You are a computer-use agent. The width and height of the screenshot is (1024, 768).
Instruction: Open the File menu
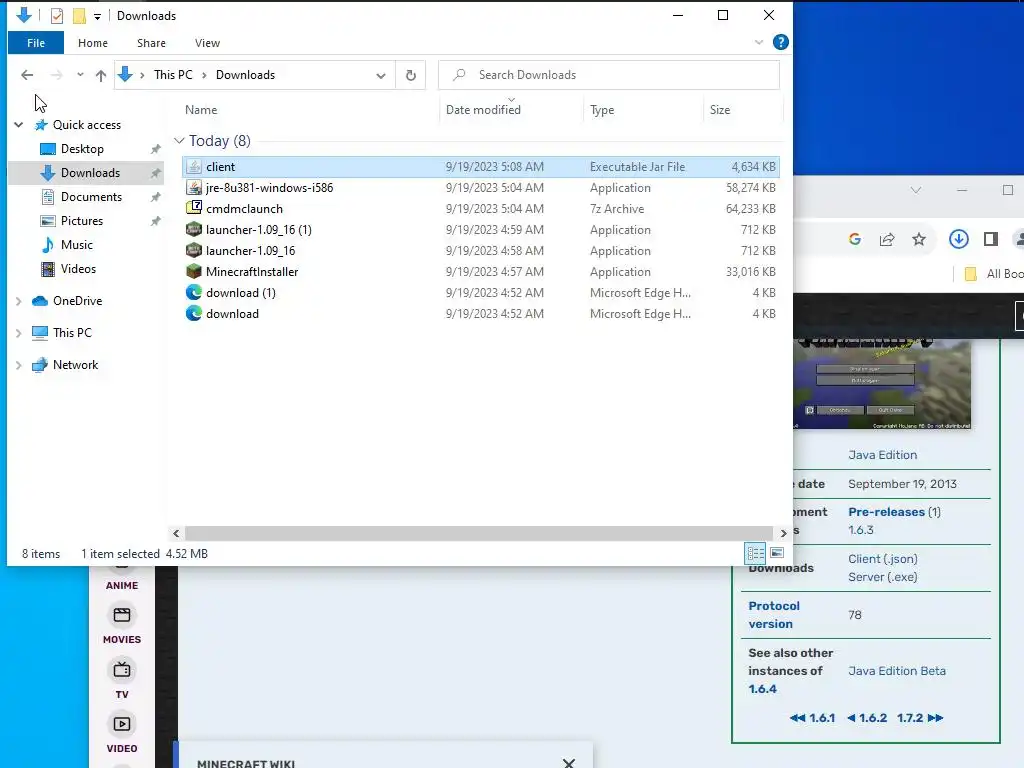coord(36,43)
